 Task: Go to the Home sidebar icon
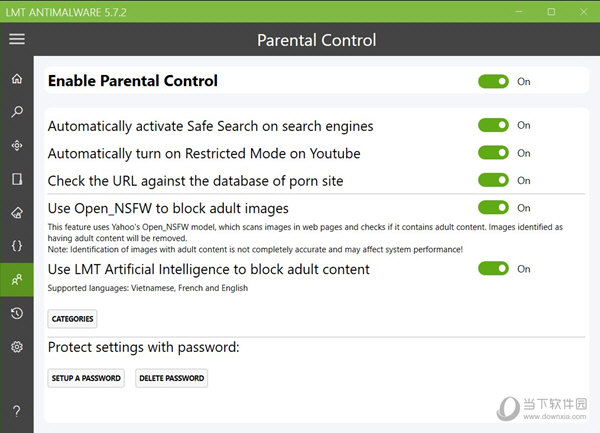coord(17,79)
